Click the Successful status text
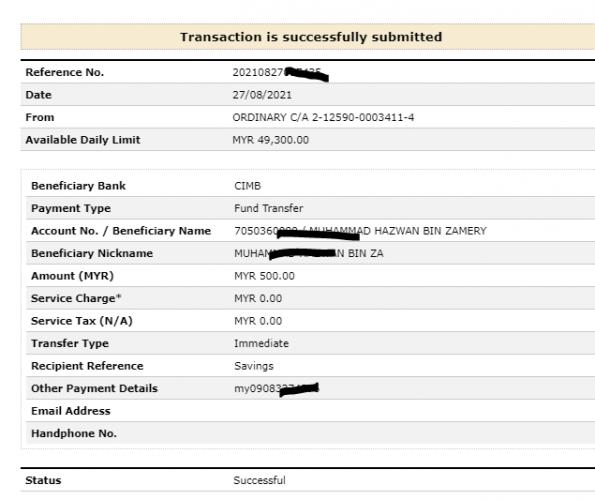 pyautogui.click(x=260, y=480)
